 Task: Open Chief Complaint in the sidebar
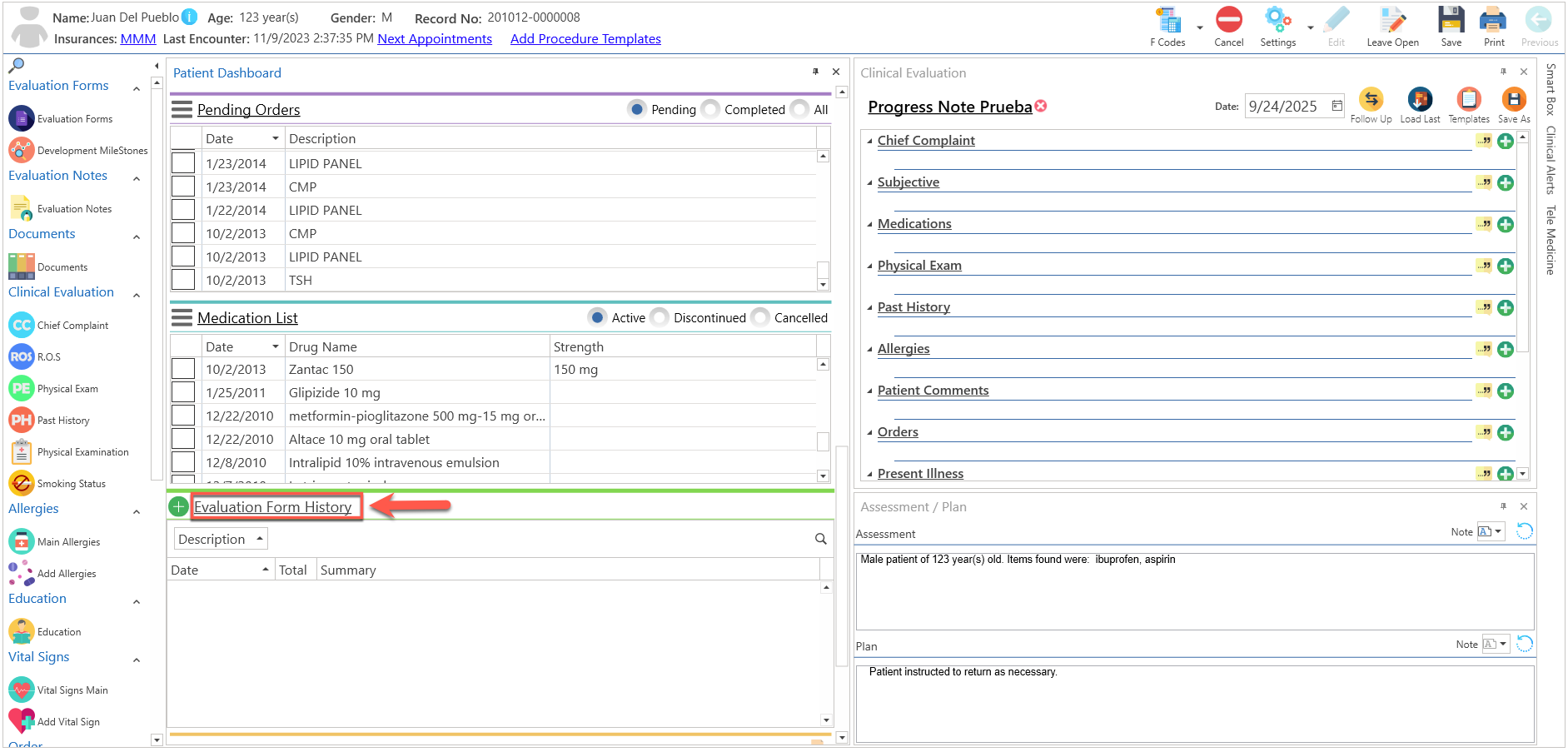58,326
